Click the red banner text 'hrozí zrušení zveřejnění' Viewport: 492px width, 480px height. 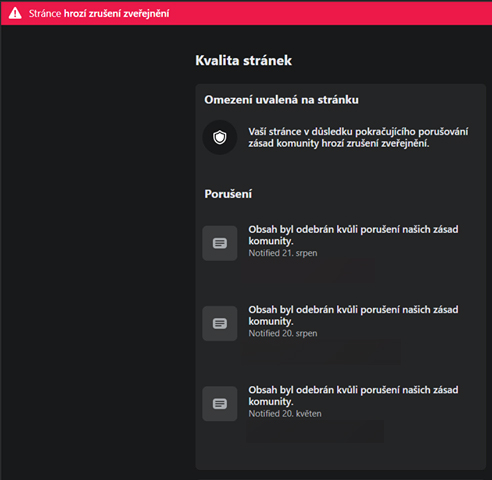click(x=116, y=14)
